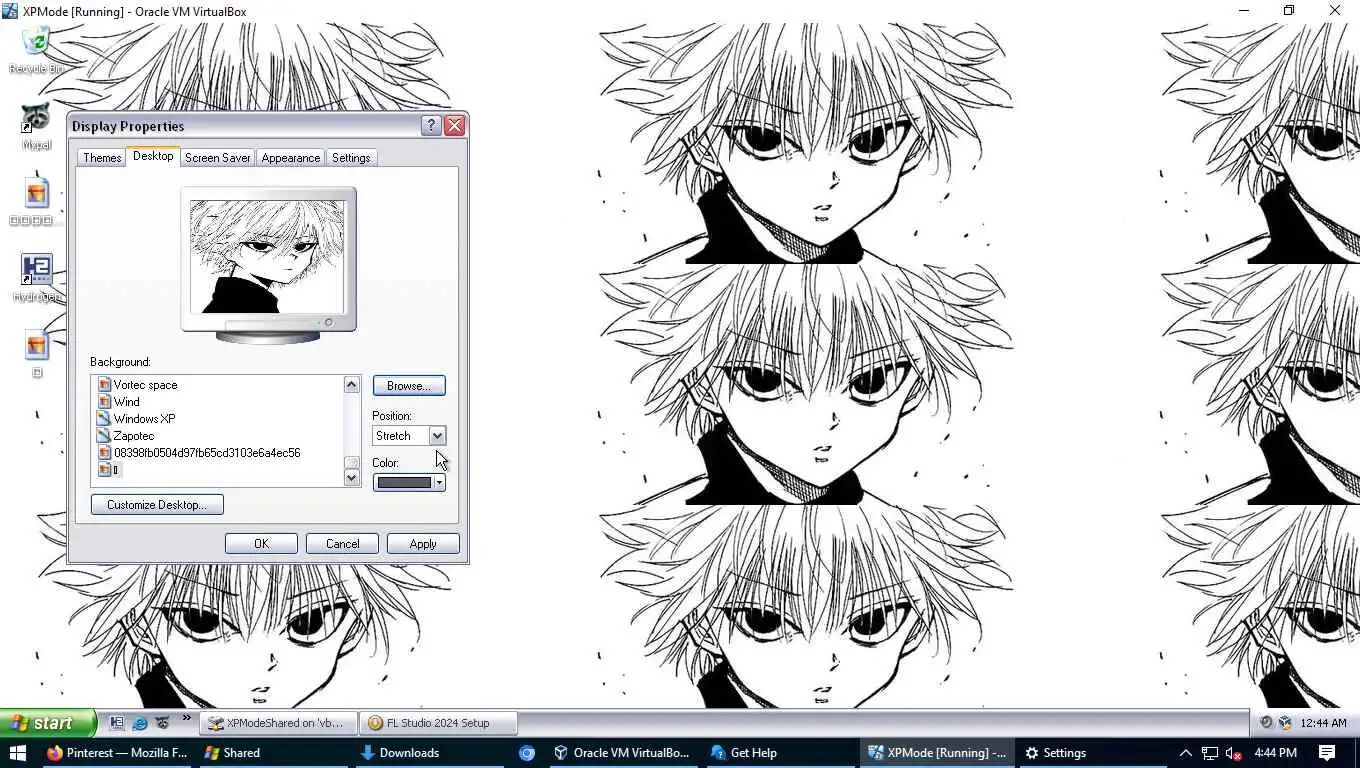Select the Hydrogen desktop shortcut icon

(36, 278)
